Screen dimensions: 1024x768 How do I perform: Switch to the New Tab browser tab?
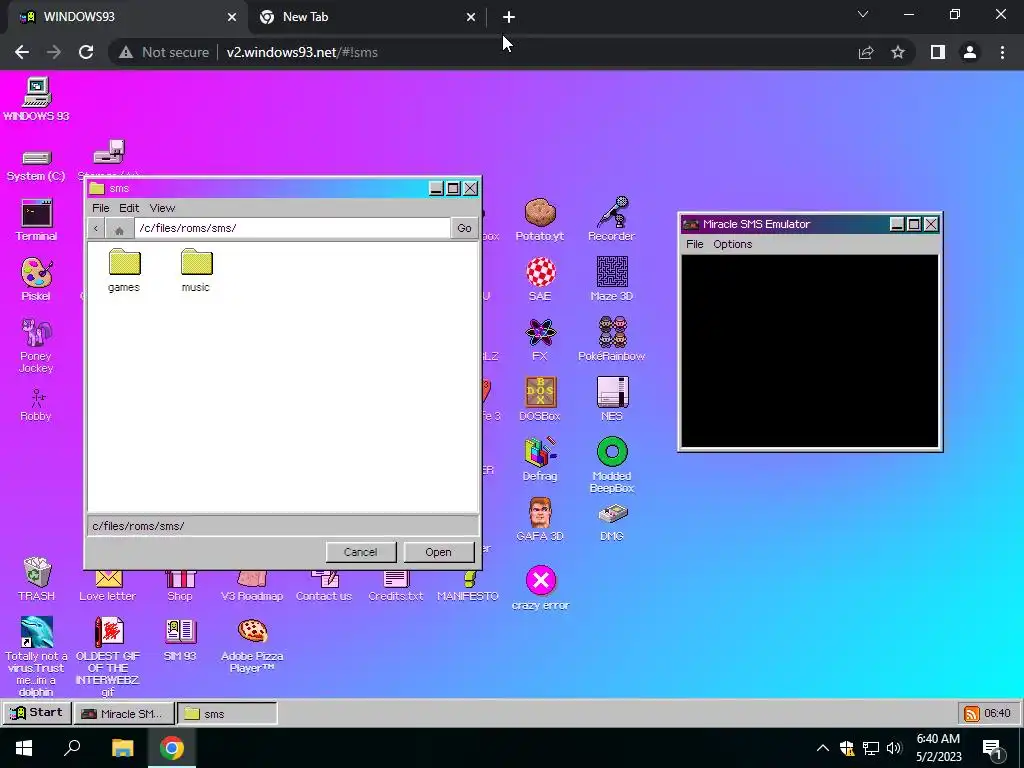pyautogui.click(x=366, y=17)
